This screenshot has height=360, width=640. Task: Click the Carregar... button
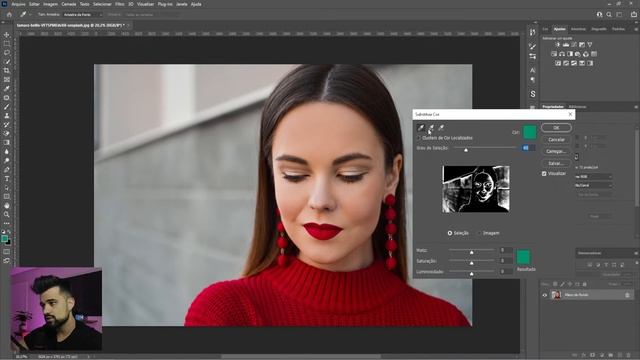(x=556, y=151)
